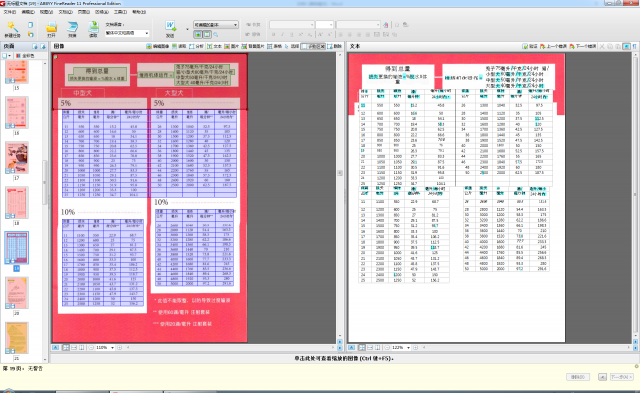Click the Edit Image (编辑图像) tool
The height and width of the screenshot is (393, 640).
pyautogui.click(x=158, y=46)
